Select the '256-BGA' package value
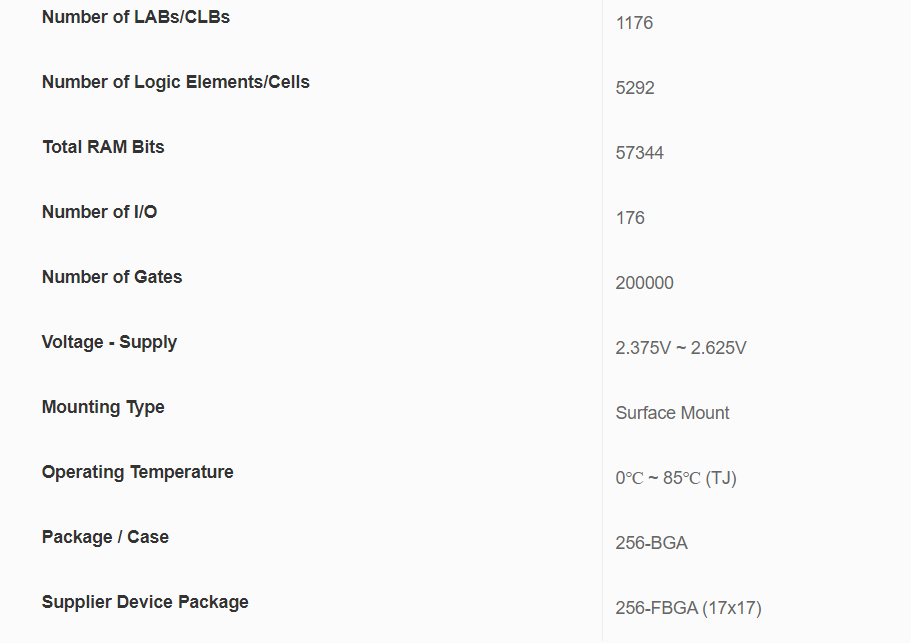This screenshot has width=911, height=643. tap(652, 543)
